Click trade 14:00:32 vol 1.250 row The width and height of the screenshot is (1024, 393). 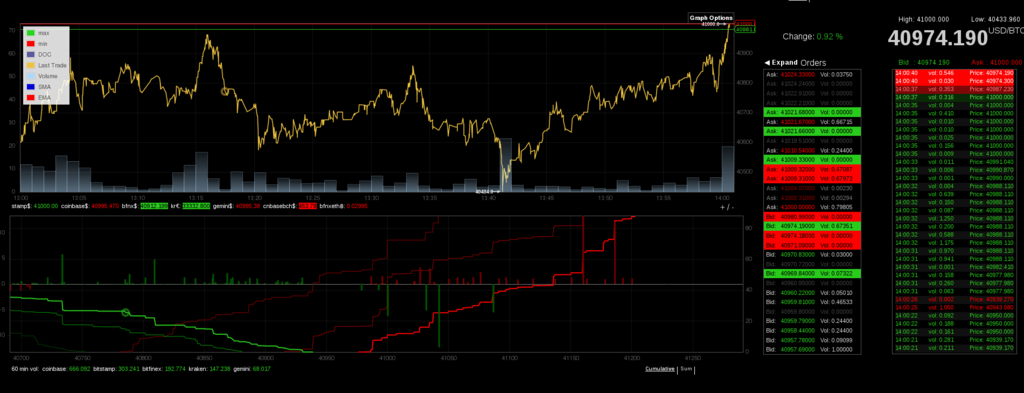[955, 218]
